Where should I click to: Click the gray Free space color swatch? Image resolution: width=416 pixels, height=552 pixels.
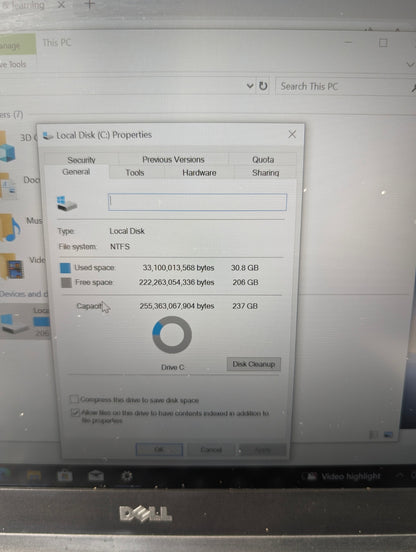66,283
